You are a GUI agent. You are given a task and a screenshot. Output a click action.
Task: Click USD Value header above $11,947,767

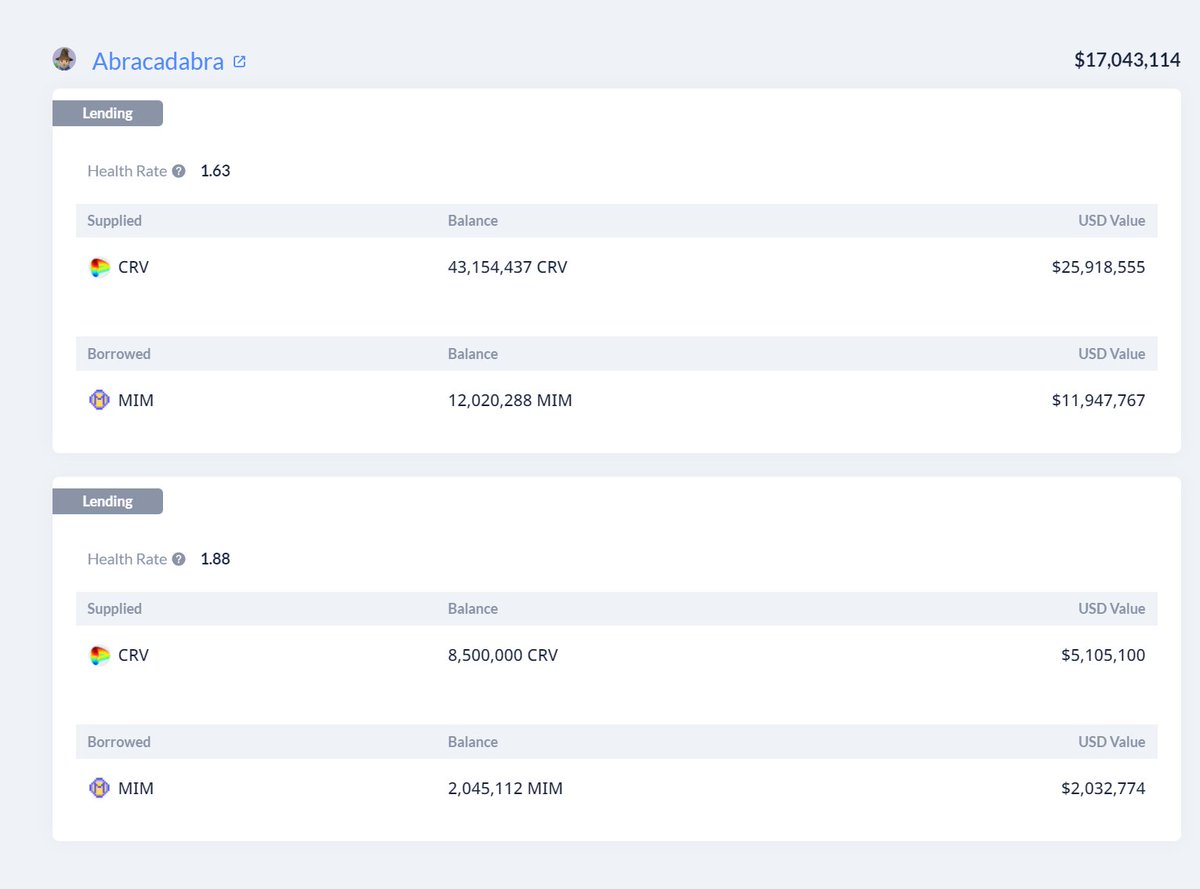tap(1112, 354)
